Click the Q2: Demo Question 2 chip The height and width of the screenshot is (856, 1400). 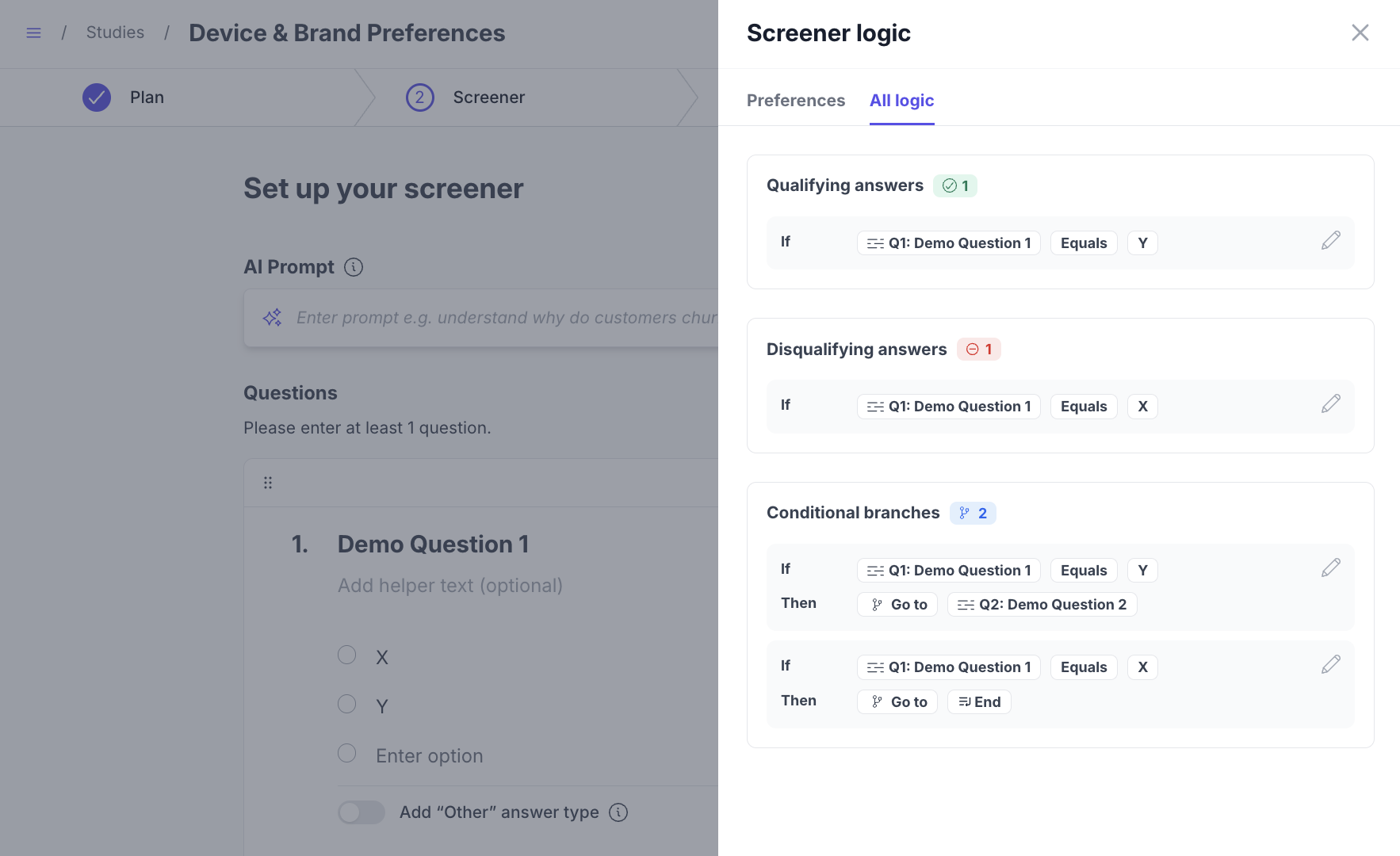point(1042,605)
